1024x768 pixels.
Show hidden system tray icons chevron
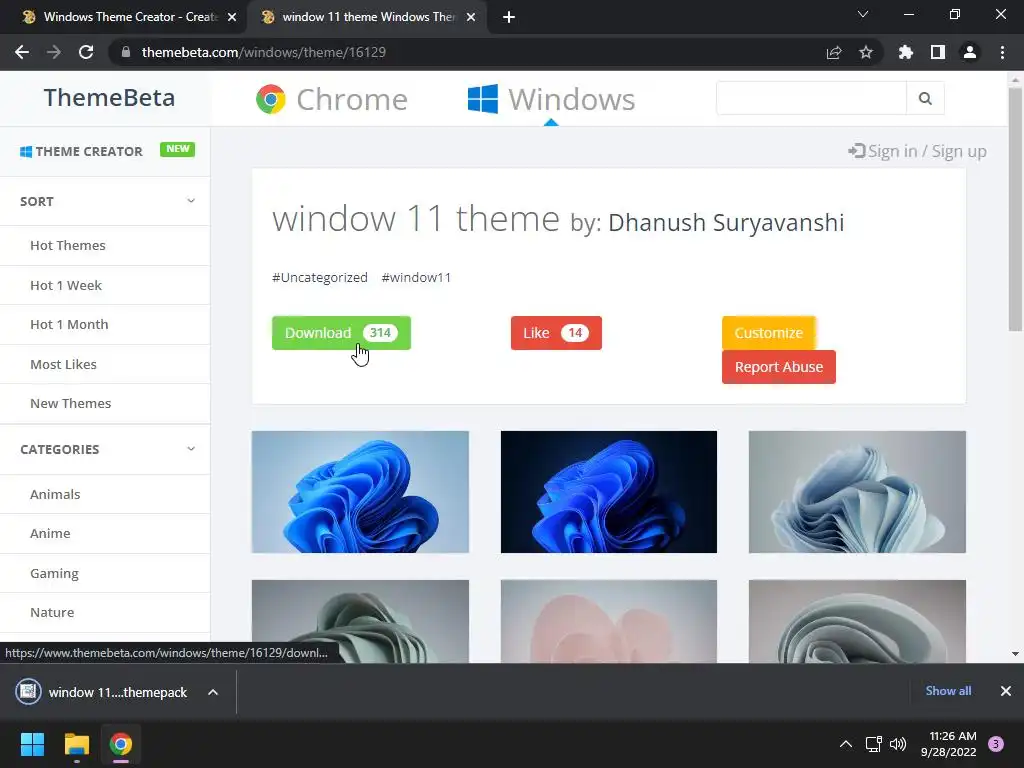[846, 744]
